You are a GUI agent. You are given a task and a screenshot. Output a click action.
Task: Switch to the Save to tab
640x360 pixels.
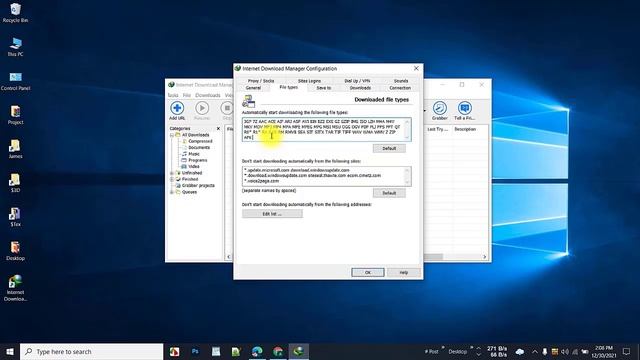coord(324,88)
